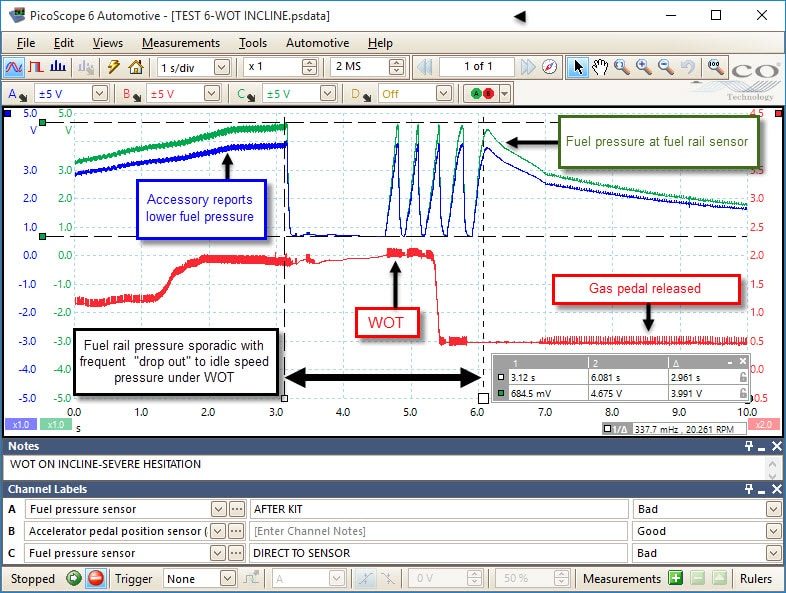Pin the Notes panel
Image resolution: width=786 pixels, height=593 pixels.
coord(748,446)
